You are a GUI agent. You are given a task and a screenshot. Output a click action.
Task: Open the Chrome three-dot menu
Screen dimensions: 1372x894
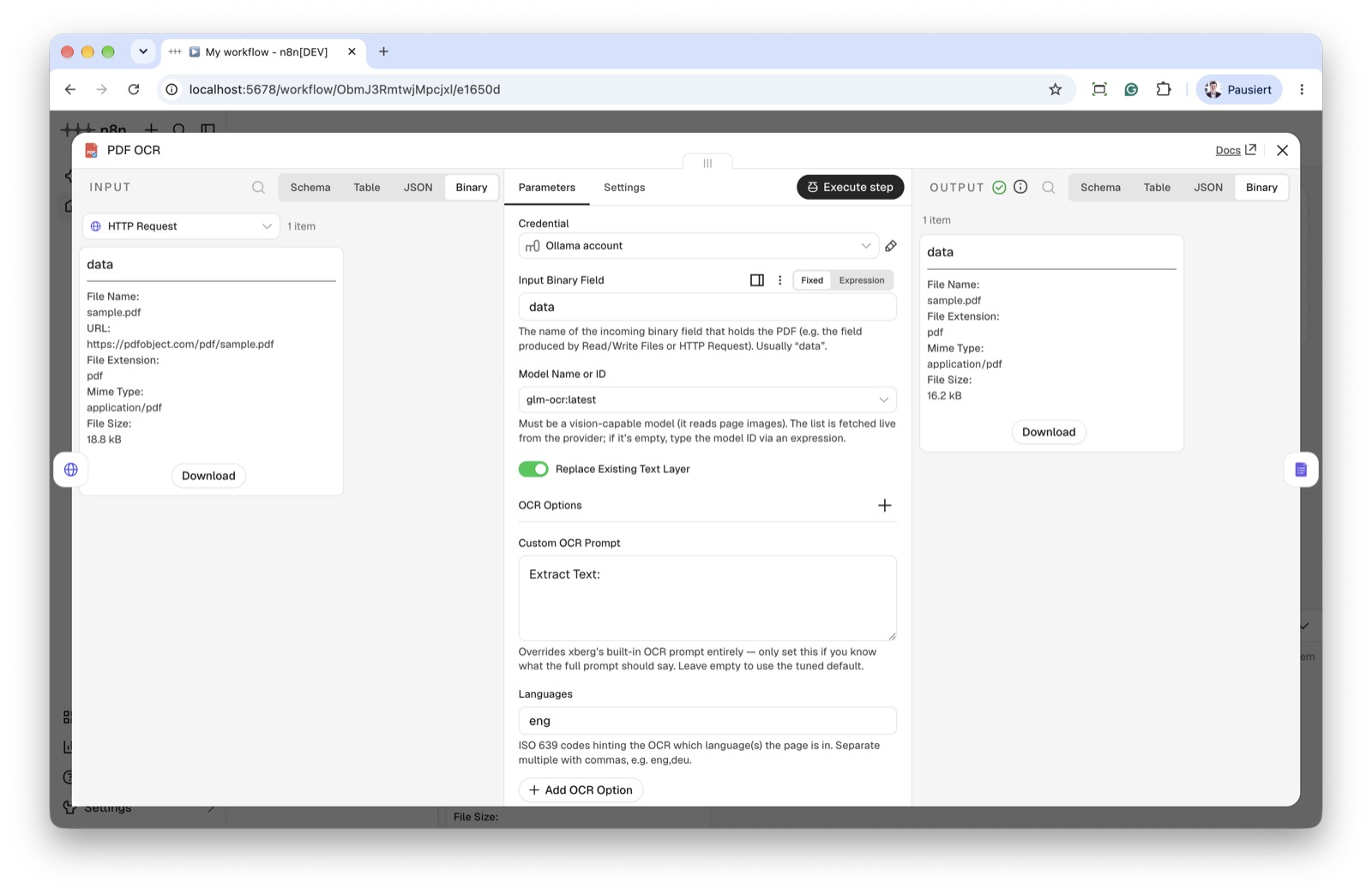(1302, 89)
